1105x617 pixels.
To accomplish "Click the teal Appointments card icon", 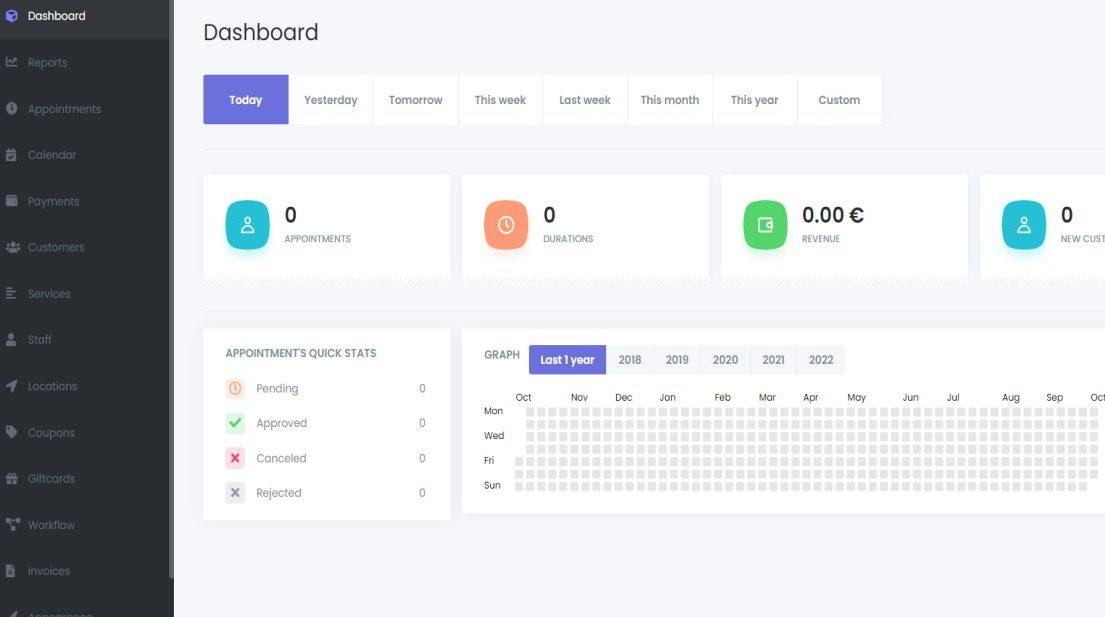I will point(247,225).
